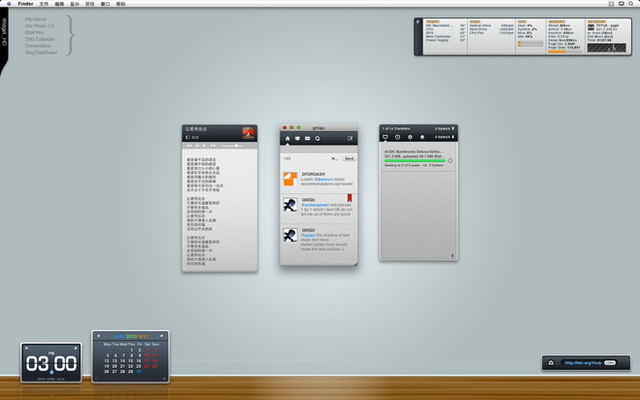The image size is (640, 400).
Task: Click the resize handle at the Transmission widget's corner
Action: click(452, 256)
